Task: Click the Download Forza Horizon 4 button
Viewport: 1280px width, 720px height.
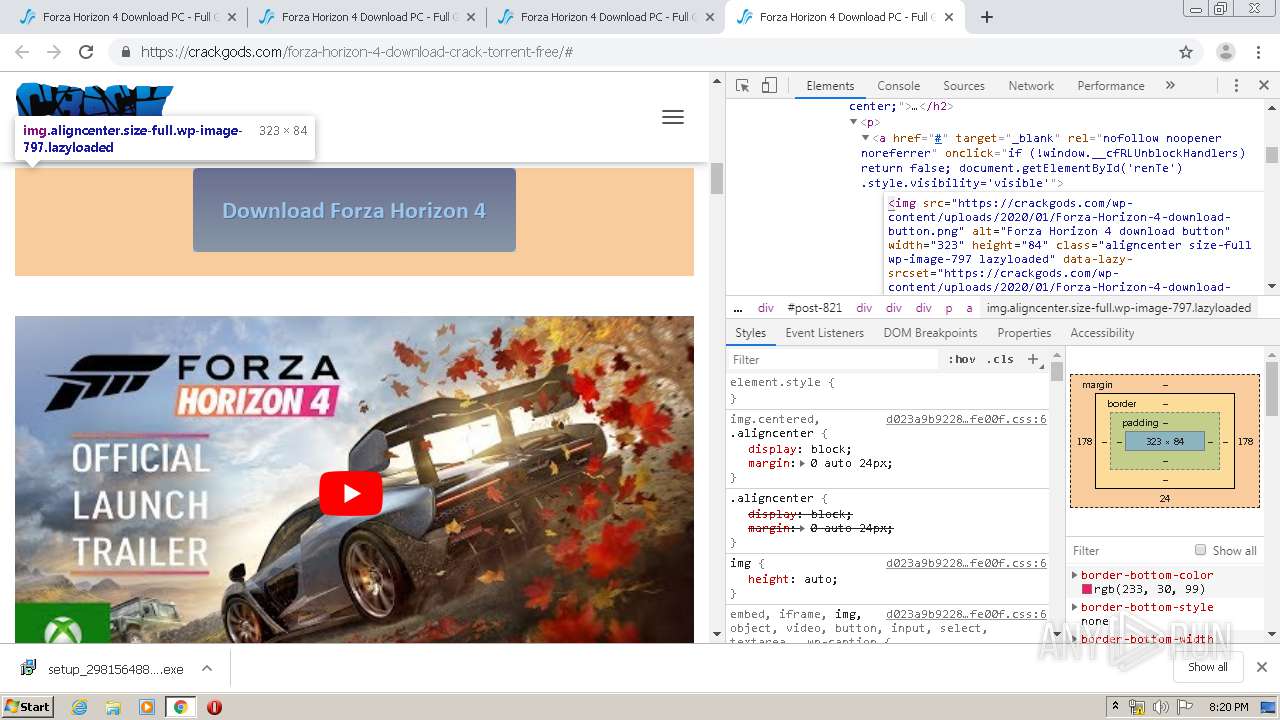Action: [x=354, y=210]
